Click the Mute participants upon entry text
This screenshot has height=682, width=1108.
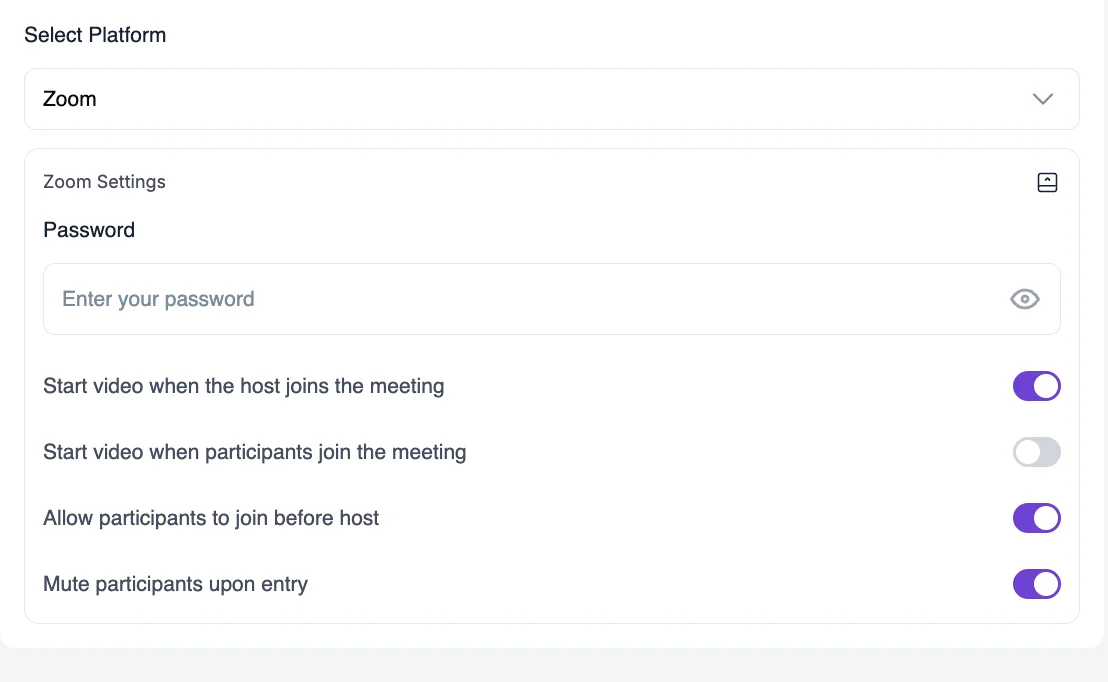tap(175, 584)
